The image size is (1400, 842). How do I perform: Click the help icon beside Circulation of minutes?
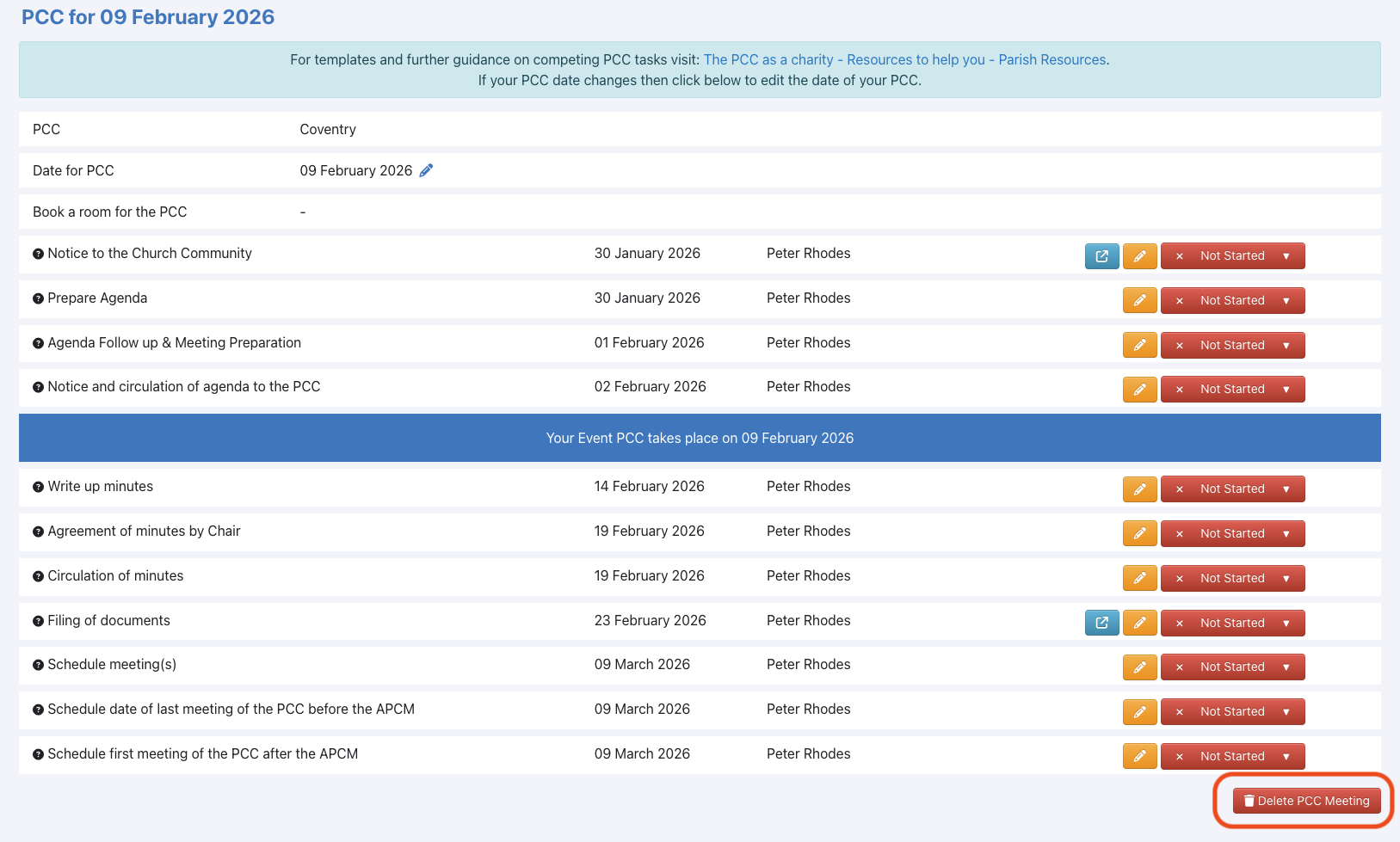click(38, 576)
